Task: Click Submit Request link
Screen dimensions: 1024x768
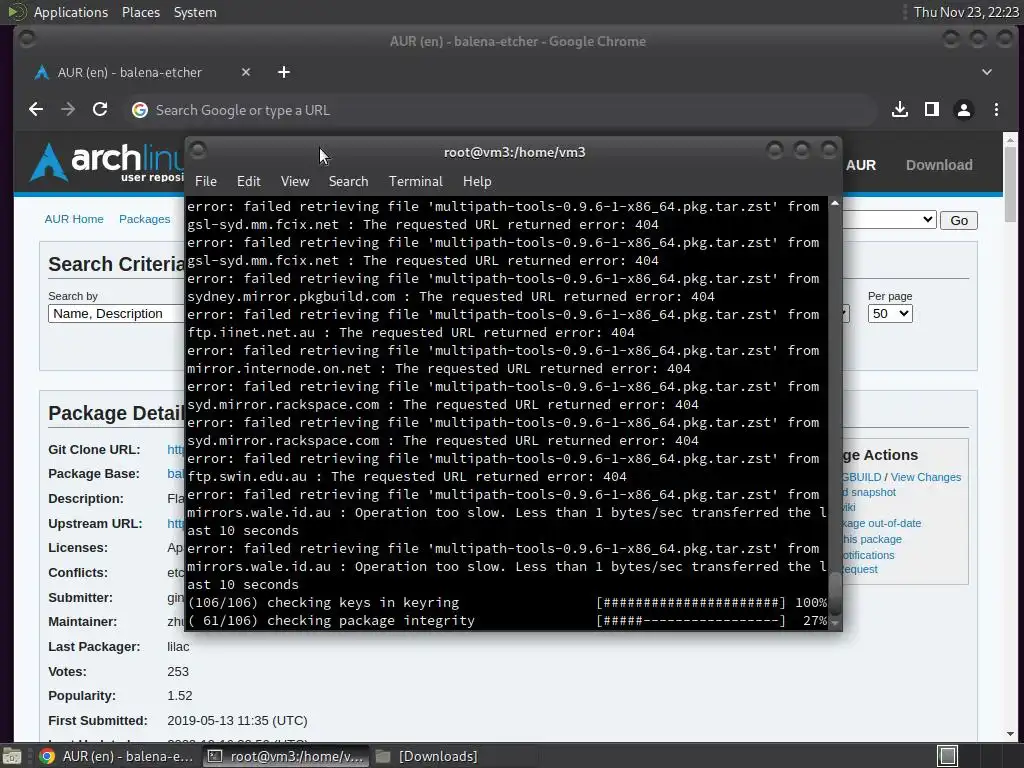Action: coord(861,569)
